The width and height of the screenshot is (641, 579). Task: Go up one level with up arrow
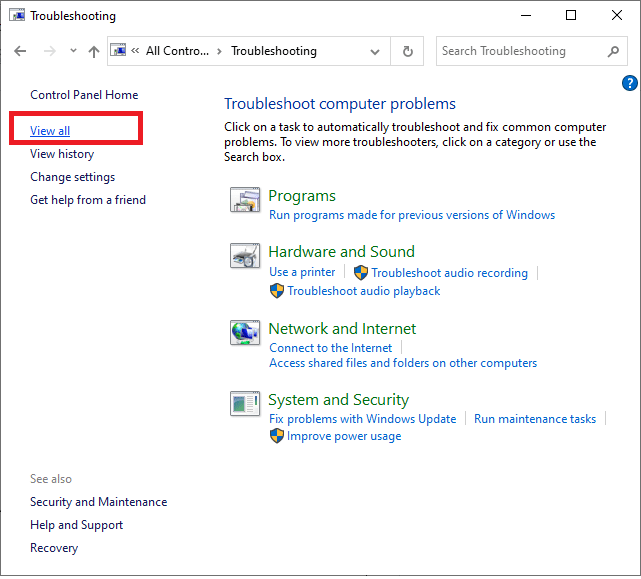(x=94, y=51)
